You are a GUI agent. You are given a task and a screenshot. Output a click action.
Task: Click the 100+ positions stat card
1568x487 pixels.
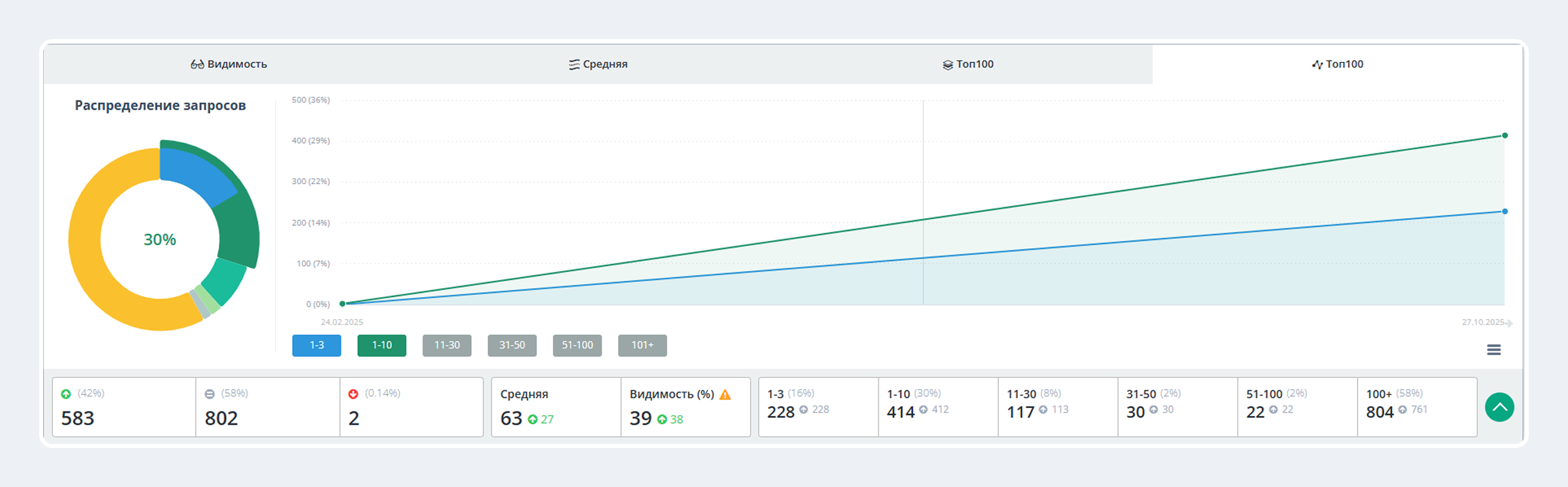tap(1416, 407)
